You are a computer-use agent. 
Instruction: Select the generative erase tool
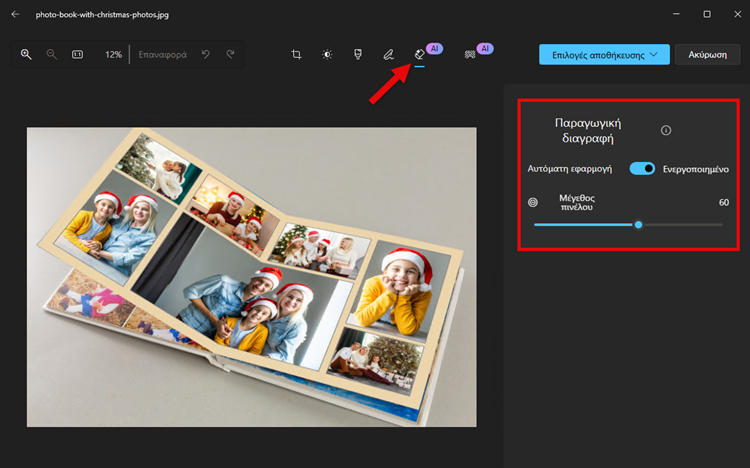420,54
